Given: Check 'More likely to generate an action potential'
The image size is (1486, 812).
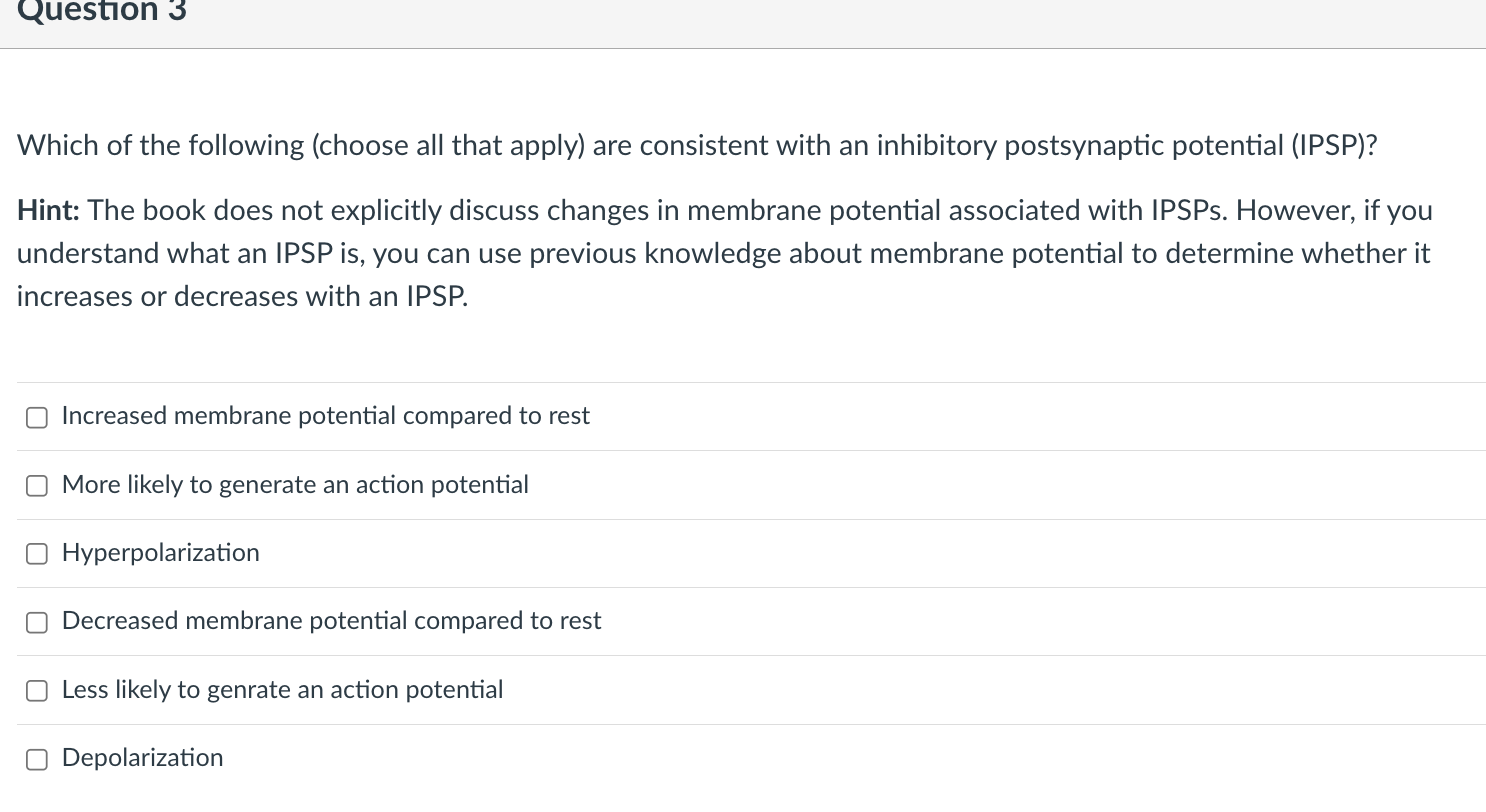Looking at the screenshot, I should point(37,485).
